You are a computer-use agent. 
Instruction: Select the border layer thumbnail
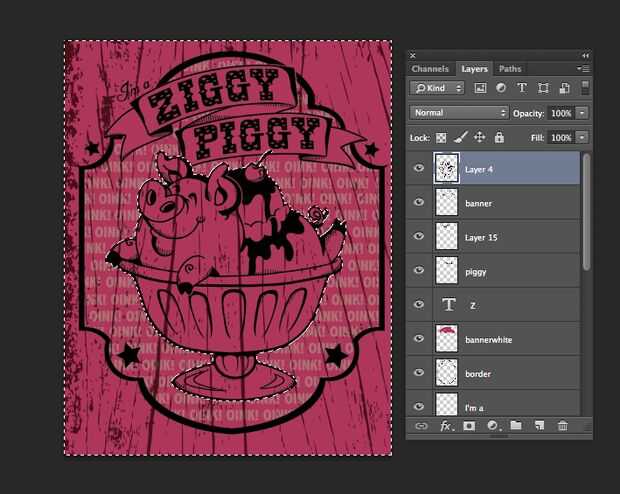(x=446, y=373)
